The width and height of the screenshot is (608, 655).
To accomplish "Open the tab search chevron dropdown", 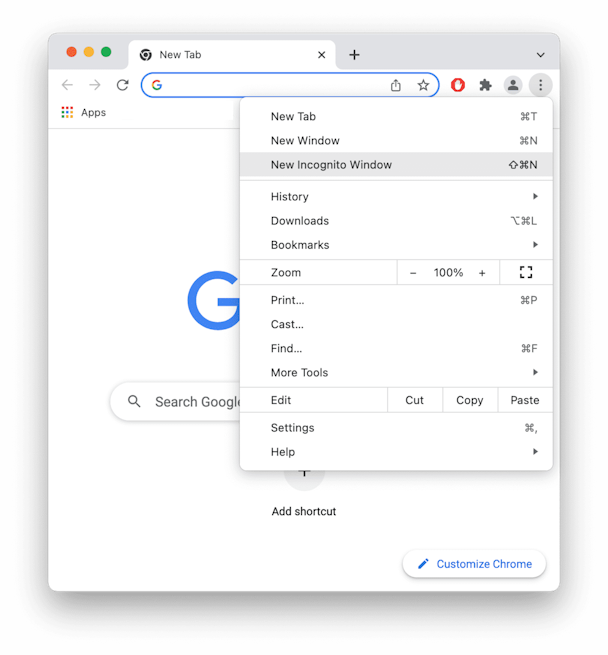I will [x=540, y=55].
